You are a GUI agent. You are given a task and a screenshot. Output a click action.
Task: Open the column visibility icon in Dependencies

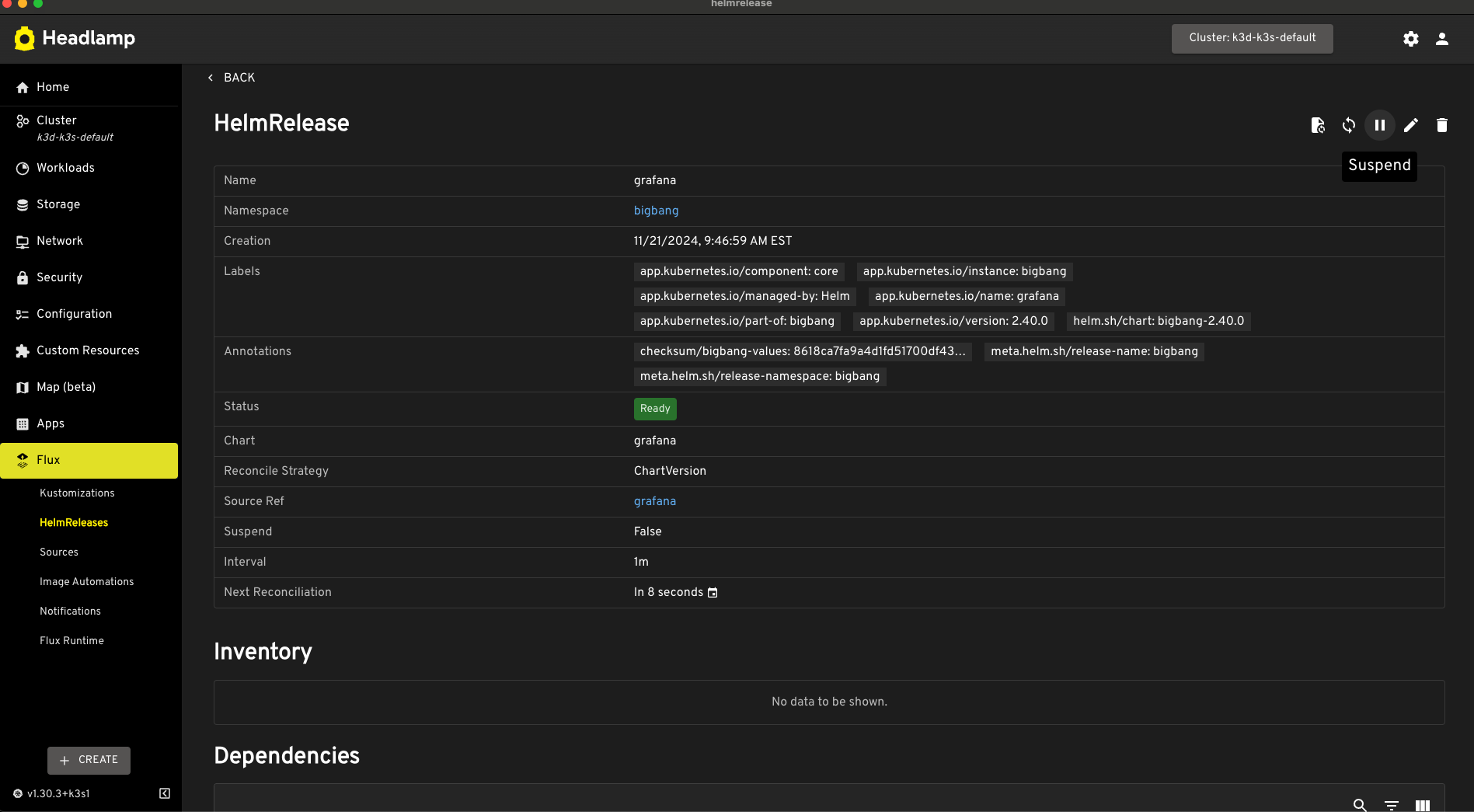(1423, 806)
